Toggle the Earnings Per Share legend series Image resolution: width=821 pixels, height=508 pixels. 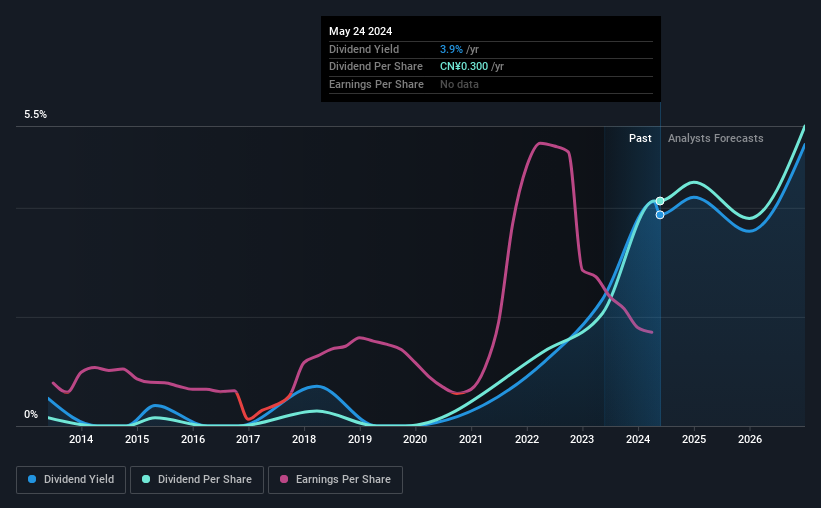335,480
